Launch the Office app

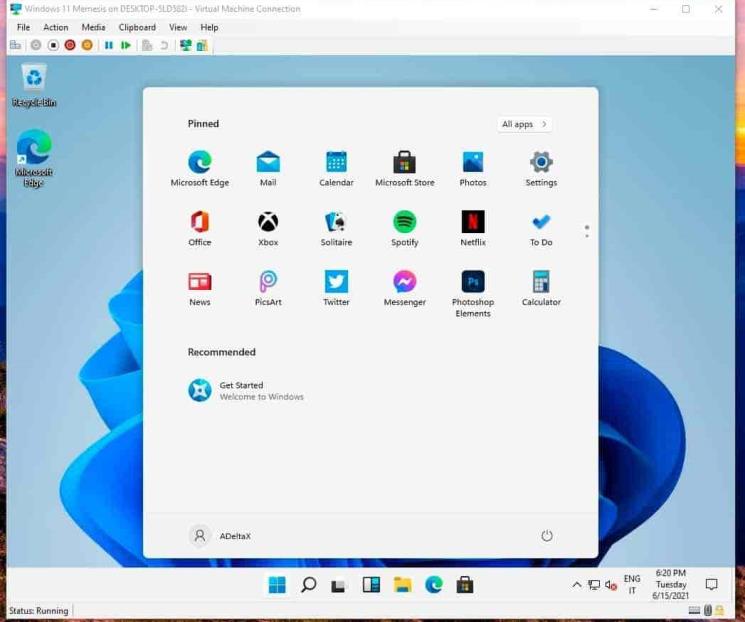[x=200, y=228]
